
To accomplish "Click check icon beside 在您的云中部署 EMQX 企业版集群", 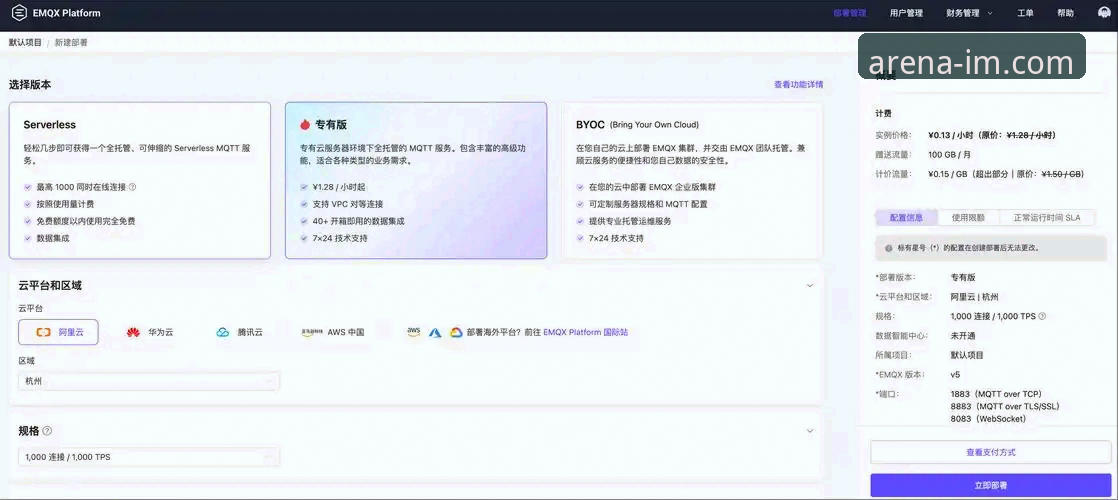I will point(580,187).
